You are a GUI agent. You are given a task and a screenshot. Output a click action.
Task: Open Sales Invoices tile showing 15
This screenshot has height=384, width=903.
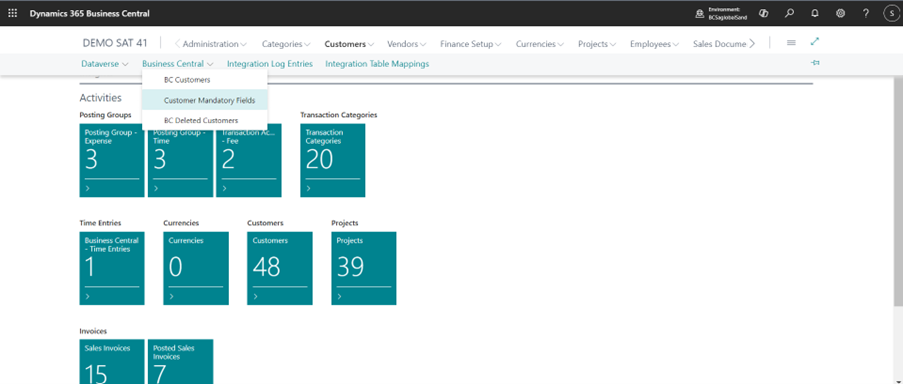click(x=112, y=362)
